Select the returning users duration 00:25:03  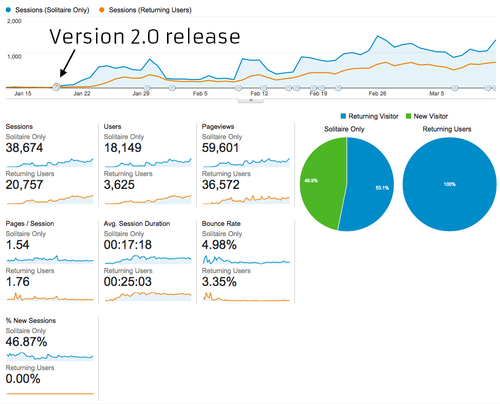click(128, 282)
